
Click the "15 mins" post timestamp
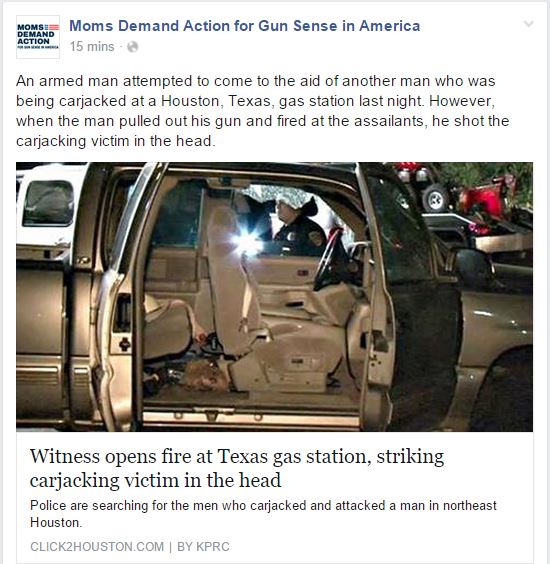pyautogui.click(x=92, y=46)
